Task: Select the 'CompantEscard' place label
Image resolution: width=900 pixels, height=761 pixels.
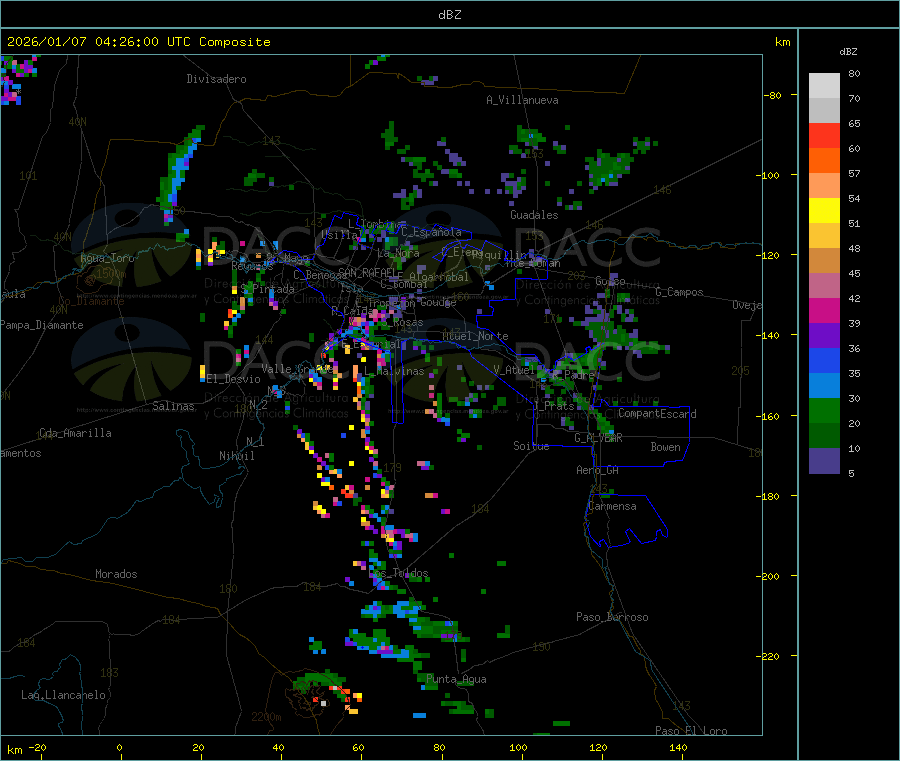Action: (657, 414)
